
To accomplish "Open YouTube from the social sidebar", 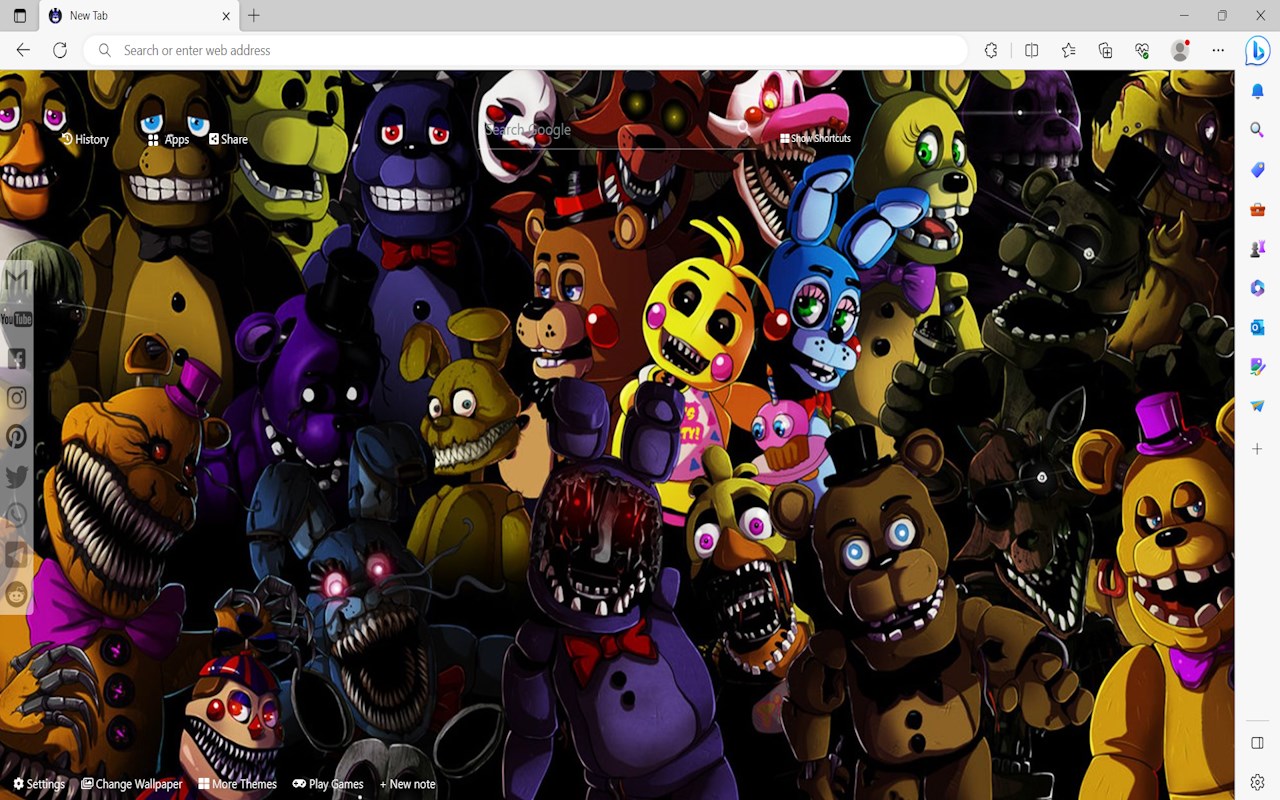I will click(16, 319).
